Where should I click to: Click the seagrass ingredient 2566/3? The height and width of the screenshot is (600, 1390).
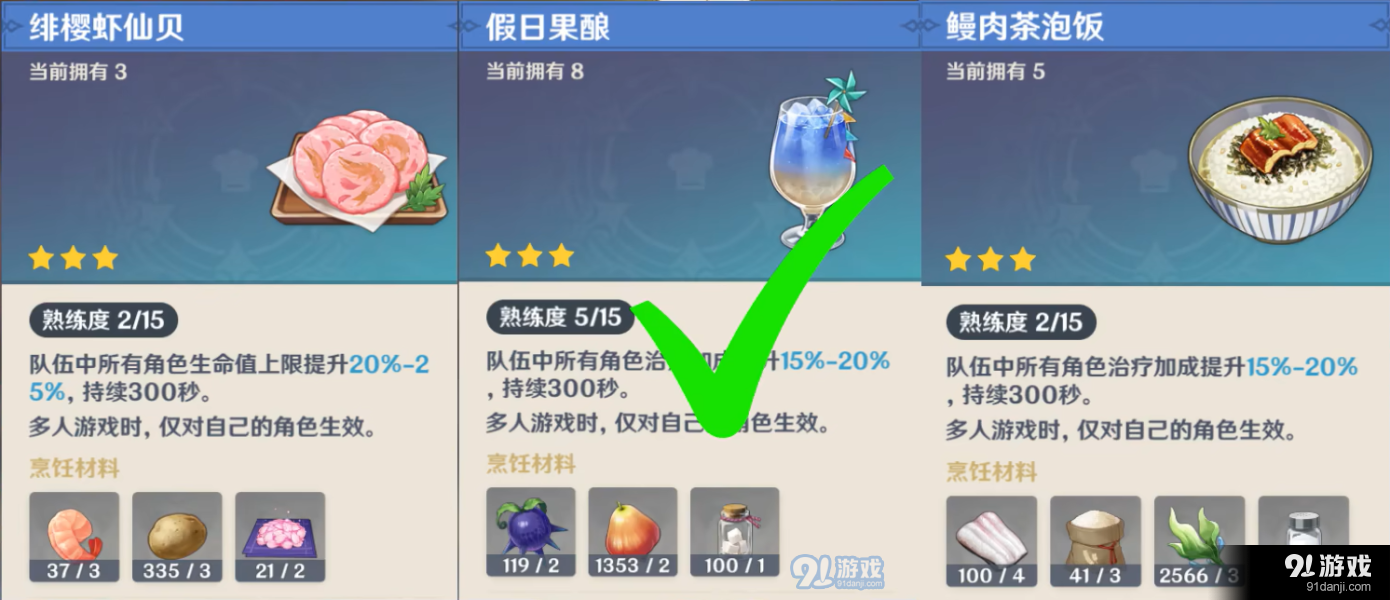point(1199,542)
